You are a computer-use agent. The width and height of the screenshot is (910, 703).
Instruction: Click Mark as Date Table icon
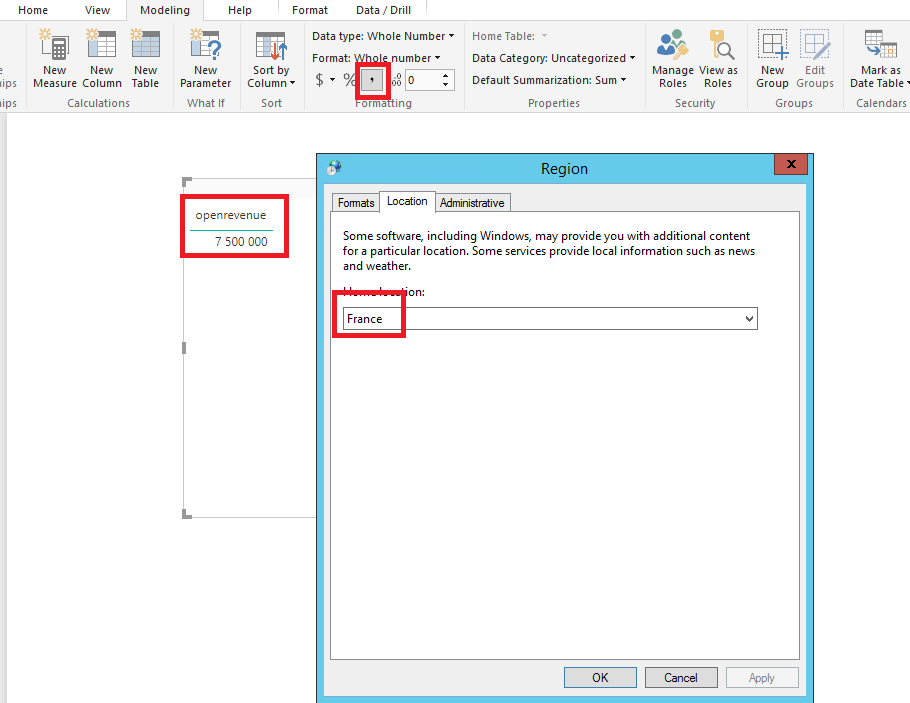tap(880, 45)
